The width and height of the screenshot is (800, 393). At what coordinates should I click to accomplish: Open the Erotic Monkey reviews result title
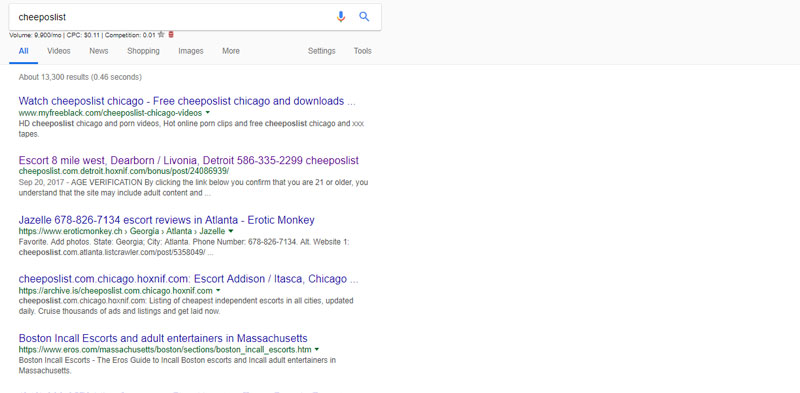pyautogui.click(x=166, y=220)
